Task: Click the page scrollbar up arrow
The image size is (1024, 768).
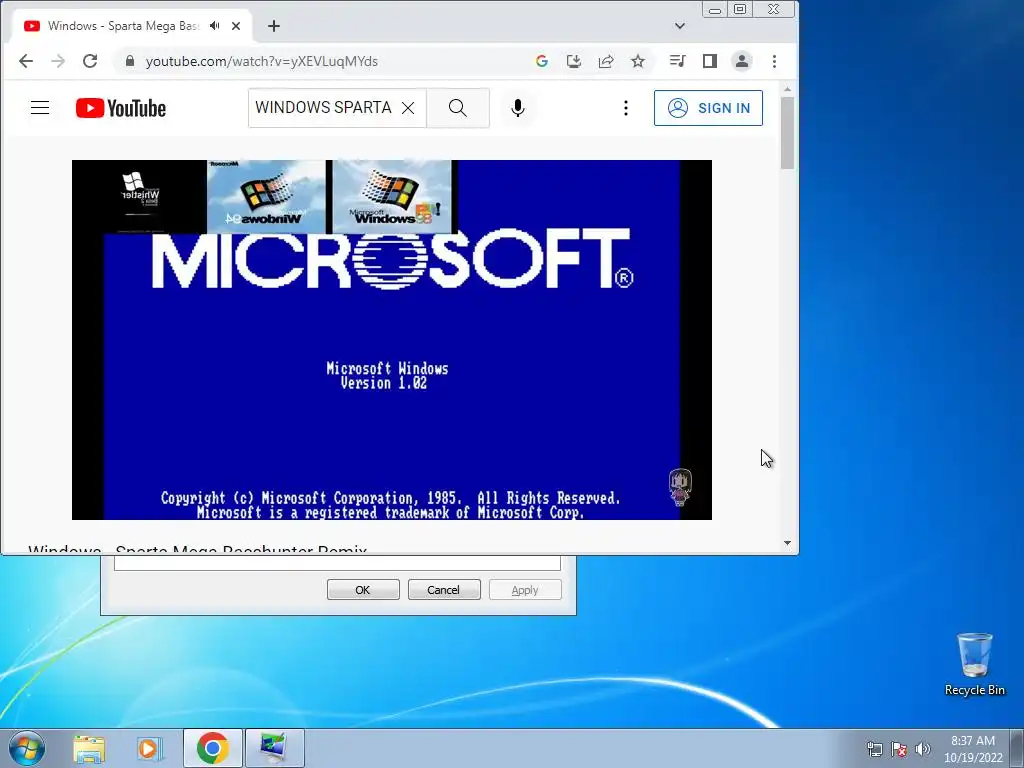Action: (x=788, y=89)
